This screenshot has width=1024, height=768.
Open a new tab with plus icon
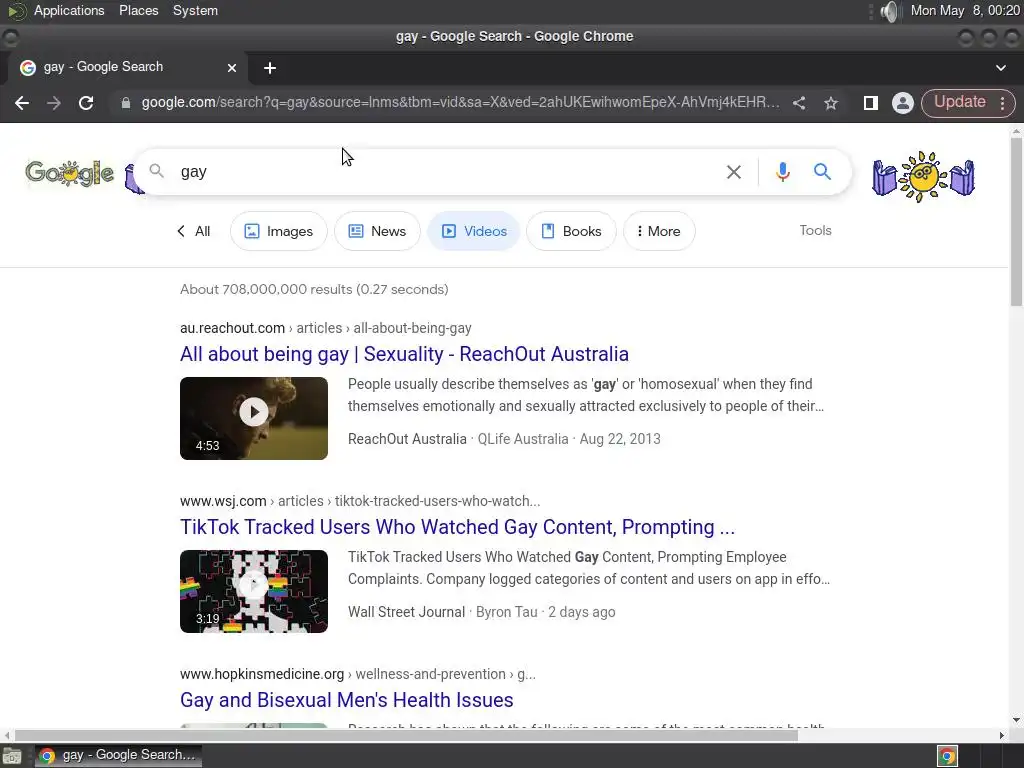[x=270, y=68]
